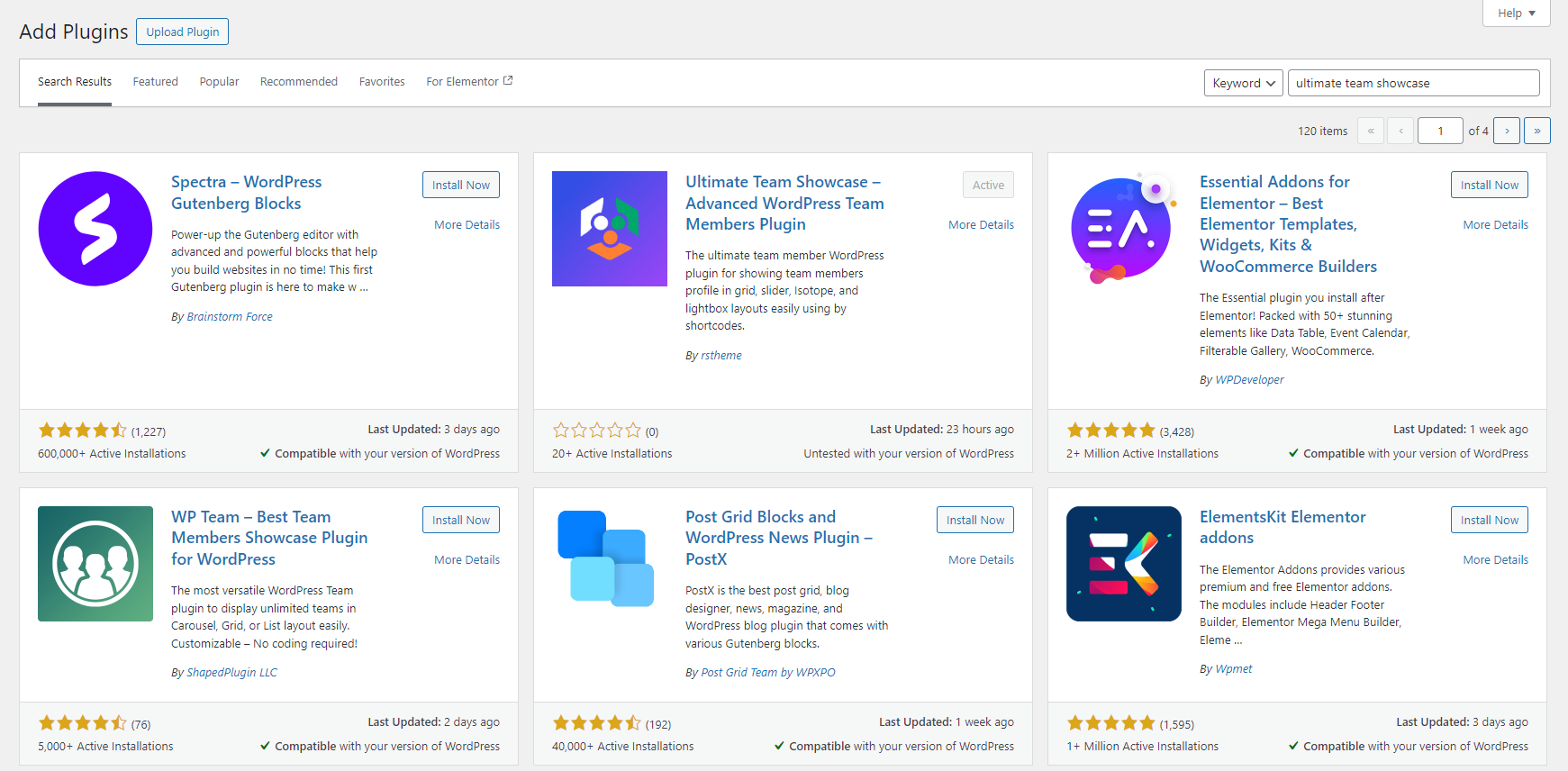Open Post Grid Blocks PostX title link
1568x771 pixels.
(x=779, y=539)
